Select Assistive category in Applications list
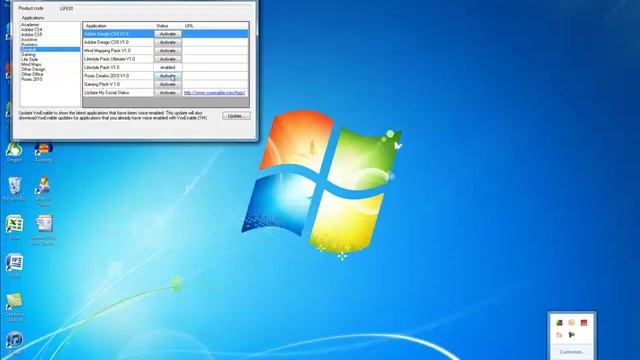 (29, 40)
